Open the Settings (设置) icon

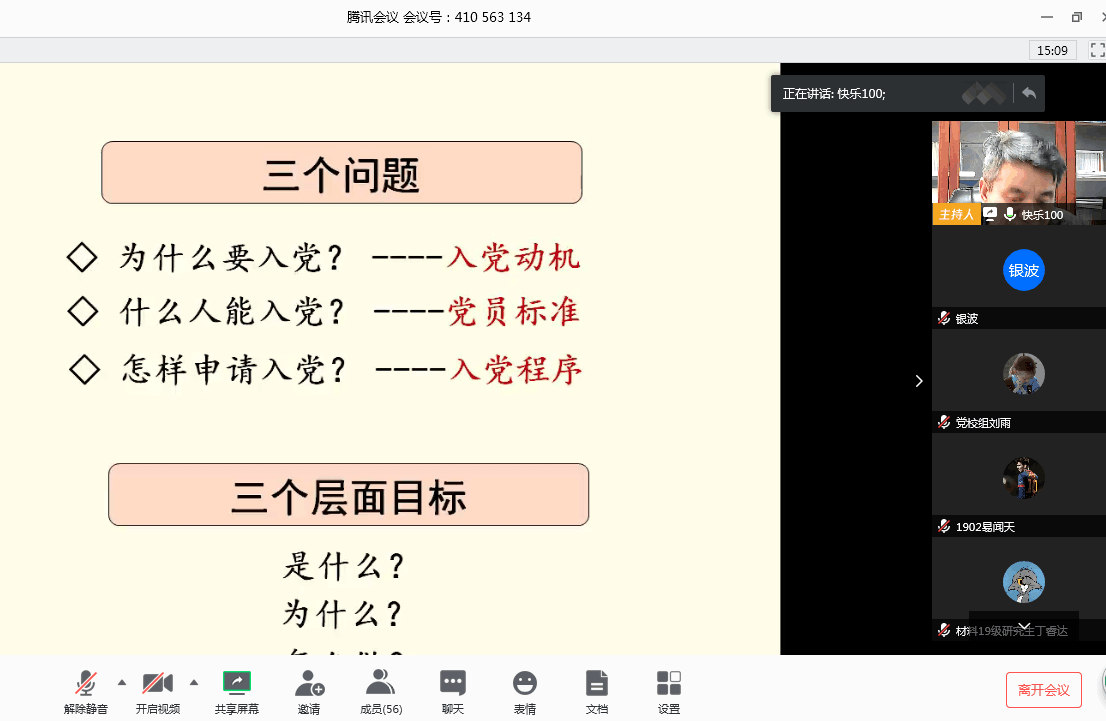(x=669, y=690)
